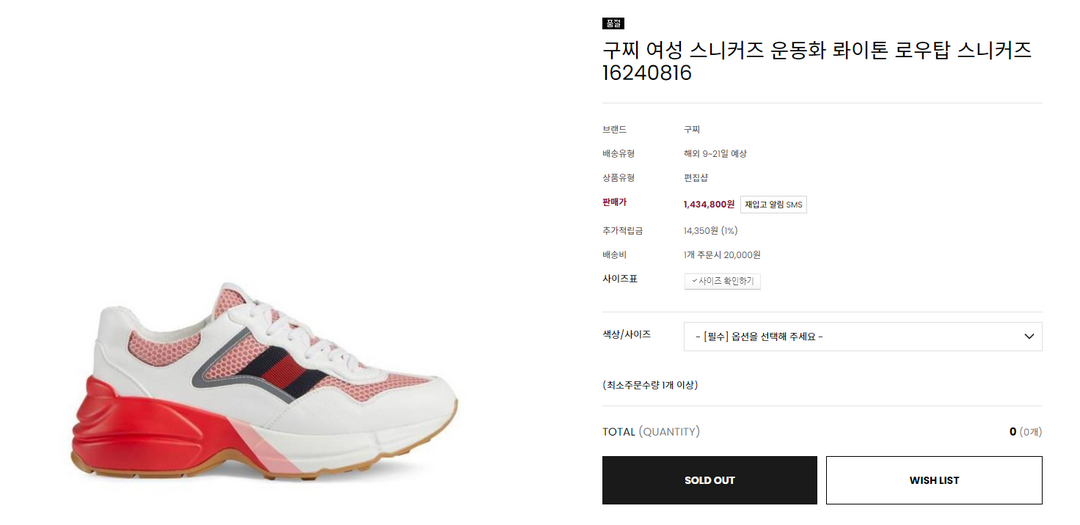The width and height of the screenshot is (1080, 525).
Task: Click the dropdown chevron arrow for 색상/사이즈
Action: (1029, 337)
